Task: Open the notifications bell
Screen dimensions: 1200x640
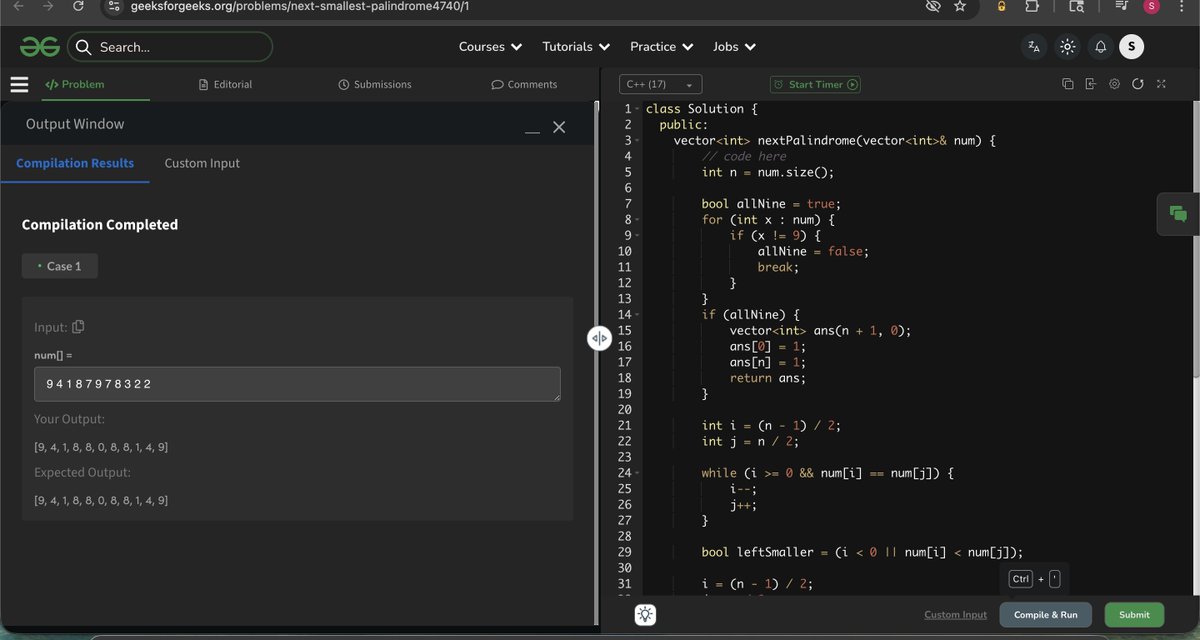Action: 1100,47
